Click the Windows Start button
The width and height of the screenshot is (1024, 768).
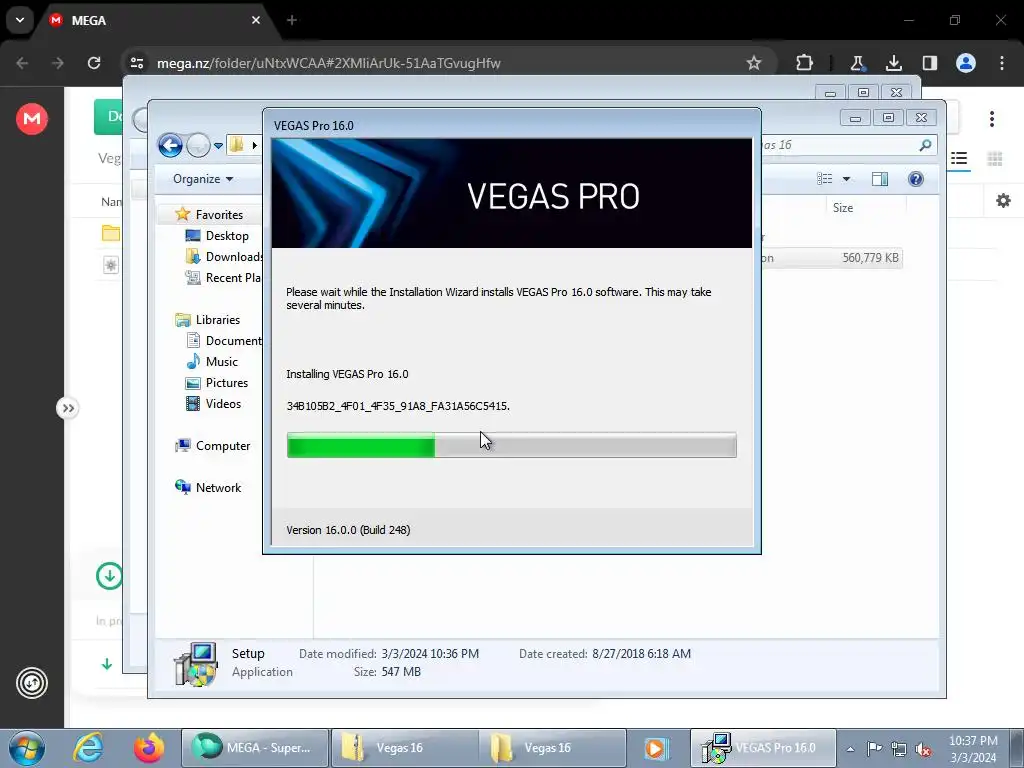(x=27, y=748)
